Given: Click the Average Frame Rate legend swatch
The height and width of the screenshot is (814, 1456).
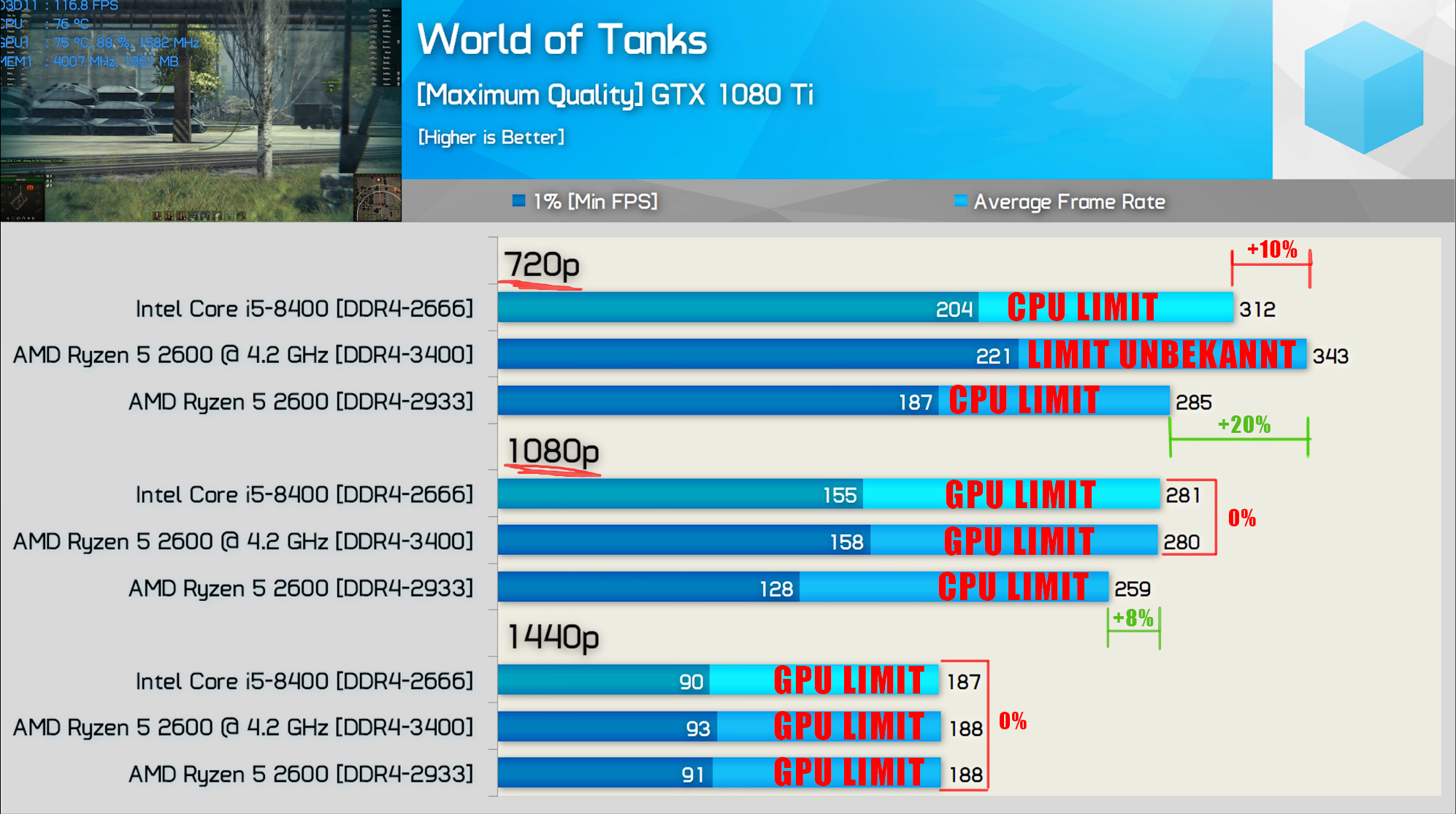Looking at the screenshot, I should [x=961, y=201].
